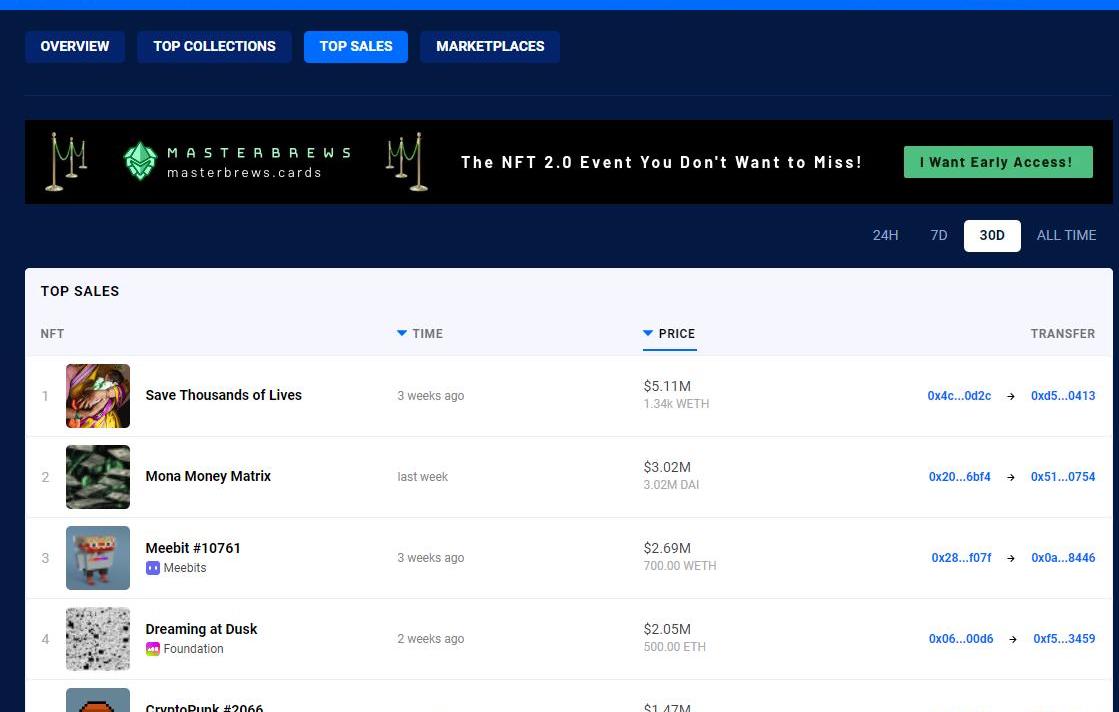Select the 30D time range
The height and width of the screenshot is (712, 1119).
pos(991,235)
